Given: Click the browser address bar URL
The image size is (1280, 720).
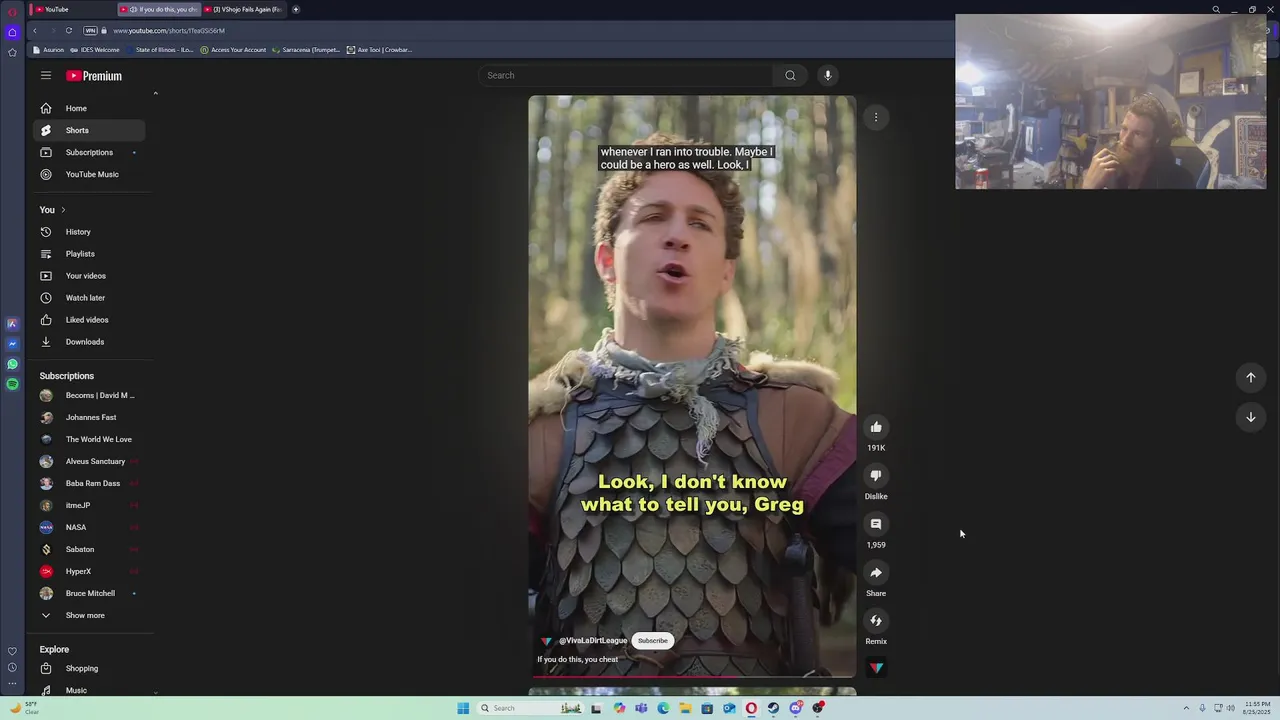Looking at the screenshot, I should [169, 31].
